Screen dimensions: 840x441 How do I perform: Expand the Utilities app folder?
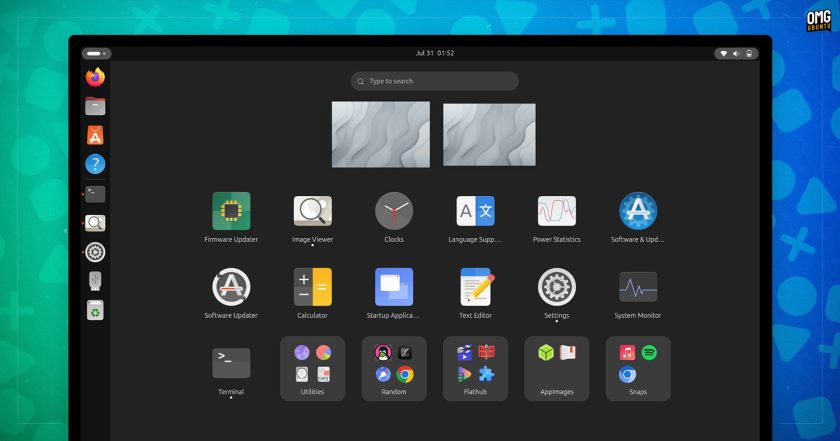click(x=312, y=369)
